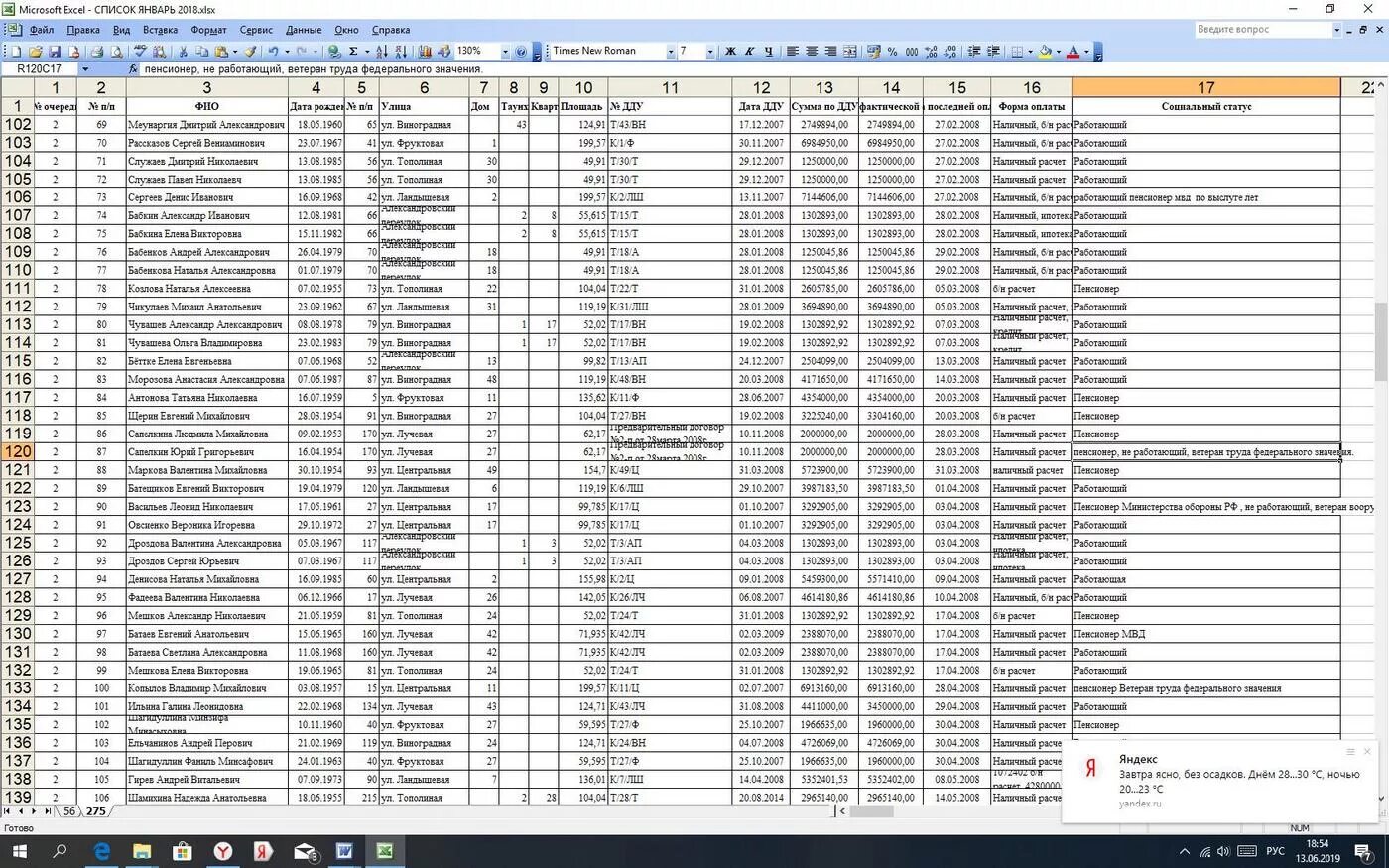Click the Print icon in toolbar
This screenshot has height=868, width=1389.
click(x=96, y=51)
